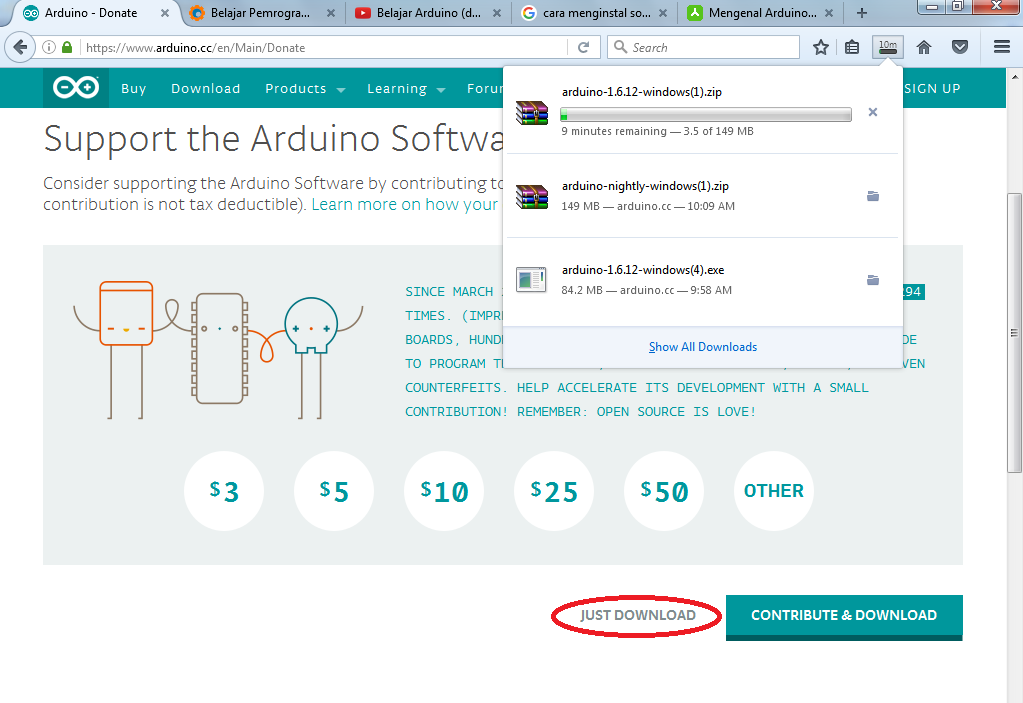
Task: Reload the Arduino donate page
Action: pos(582,47)
